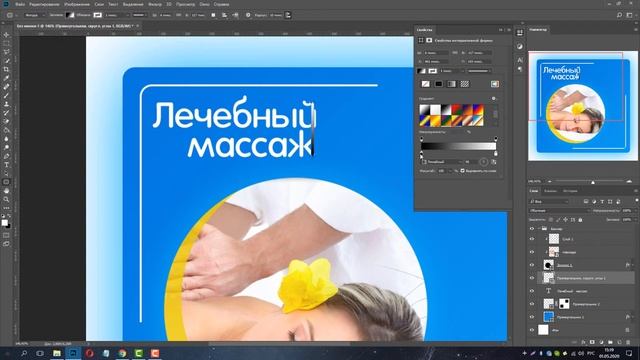Screen dimensions: 640x360
Task: Select the Eyedropper tool
Action: (6, 78)
